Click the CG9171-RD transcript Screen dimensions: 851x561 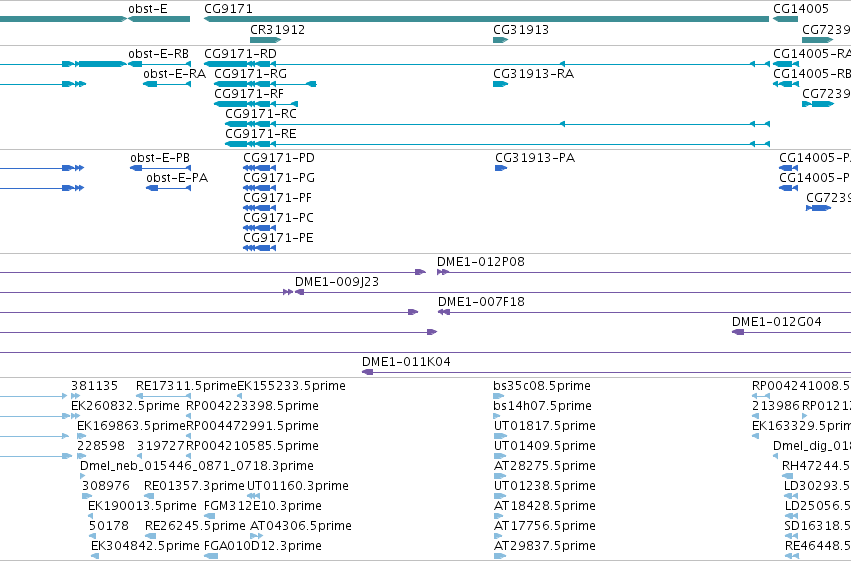point(486,64)
